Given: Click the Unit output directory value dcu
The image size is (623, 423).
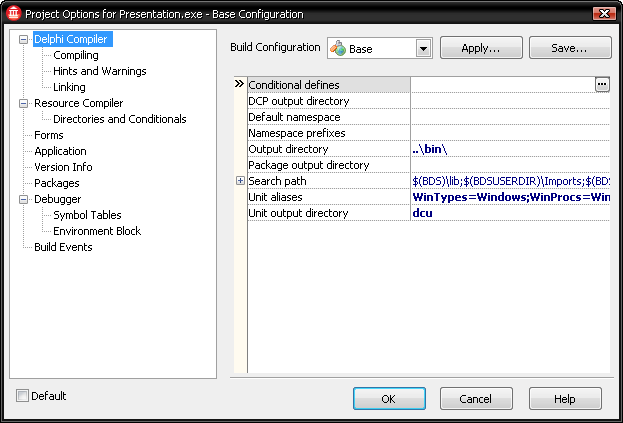Looking at the screenshot, I should [x=422, y=213].
